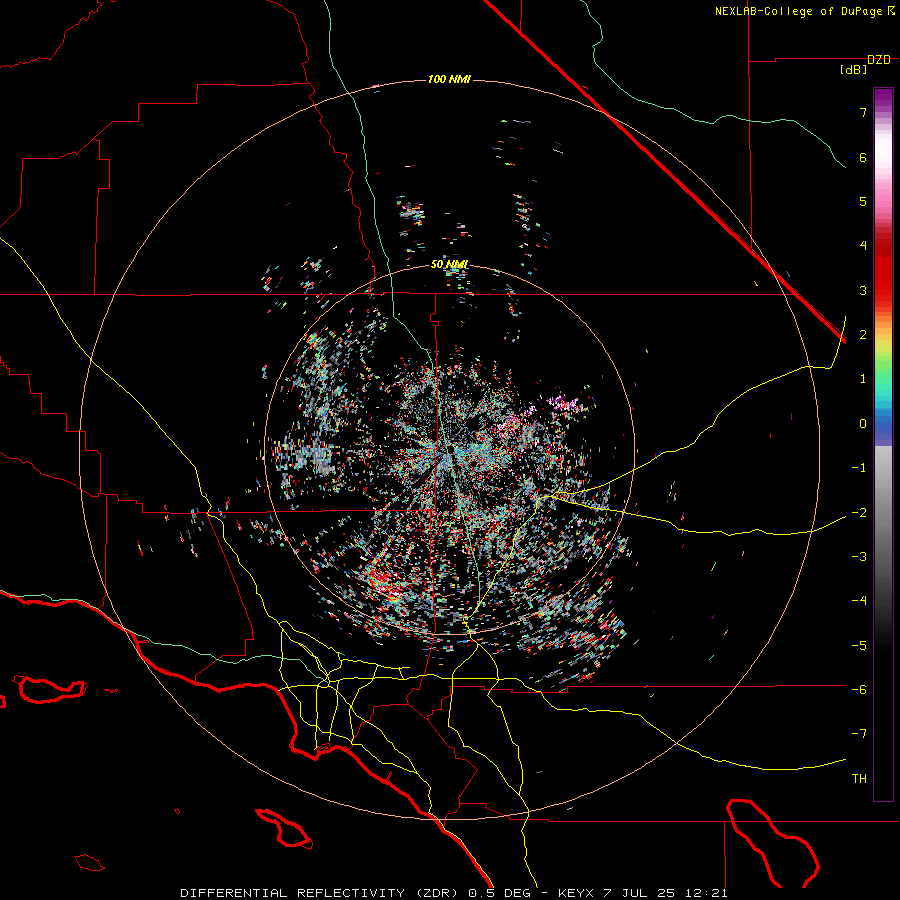The height and width of the screenshot is (900, 900).
Task: Click the 6 value on color scale
Action: [x=863, y=157]
